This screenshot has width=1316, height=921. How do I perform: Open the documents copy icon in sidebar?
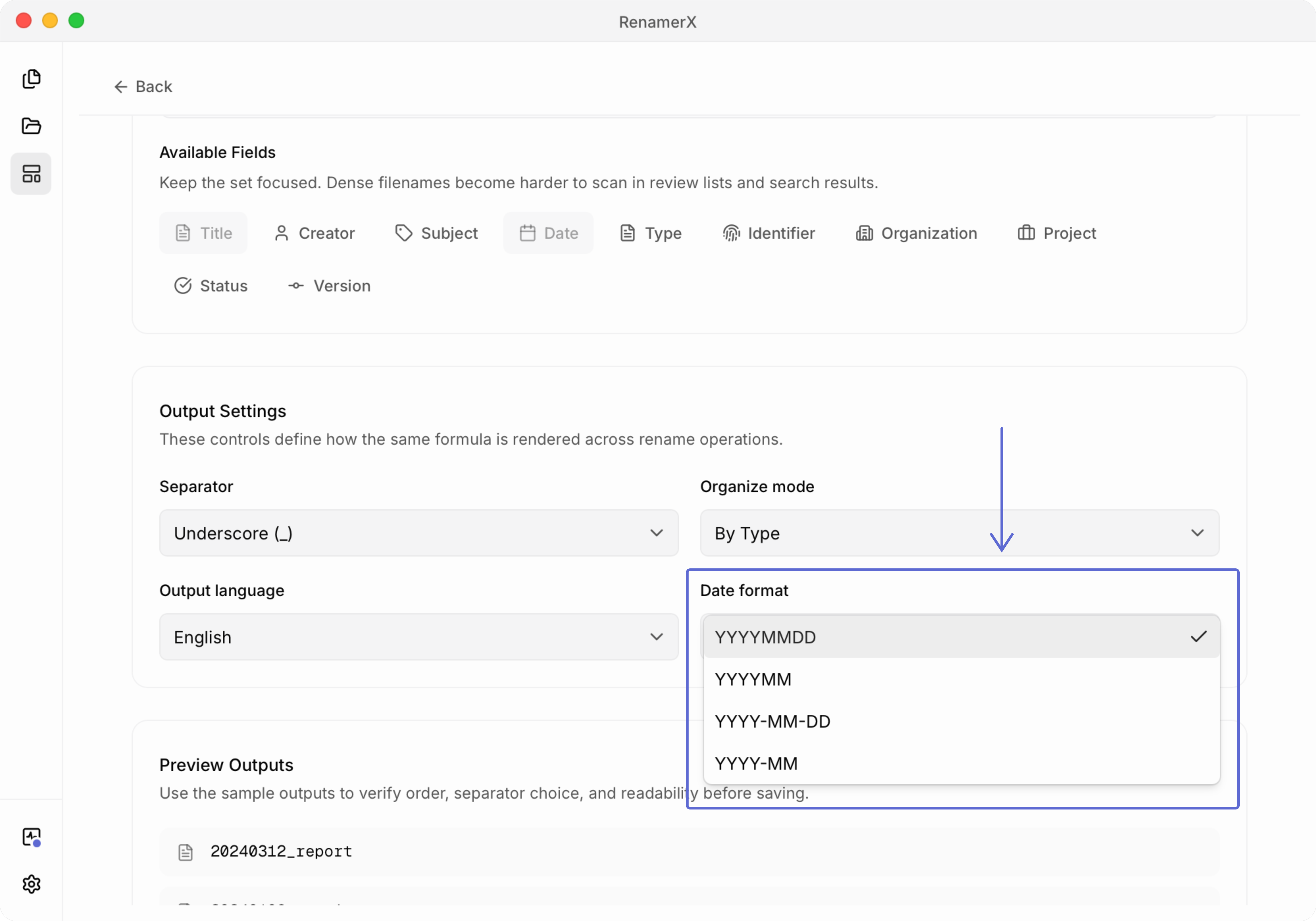(x=31, y=79)
